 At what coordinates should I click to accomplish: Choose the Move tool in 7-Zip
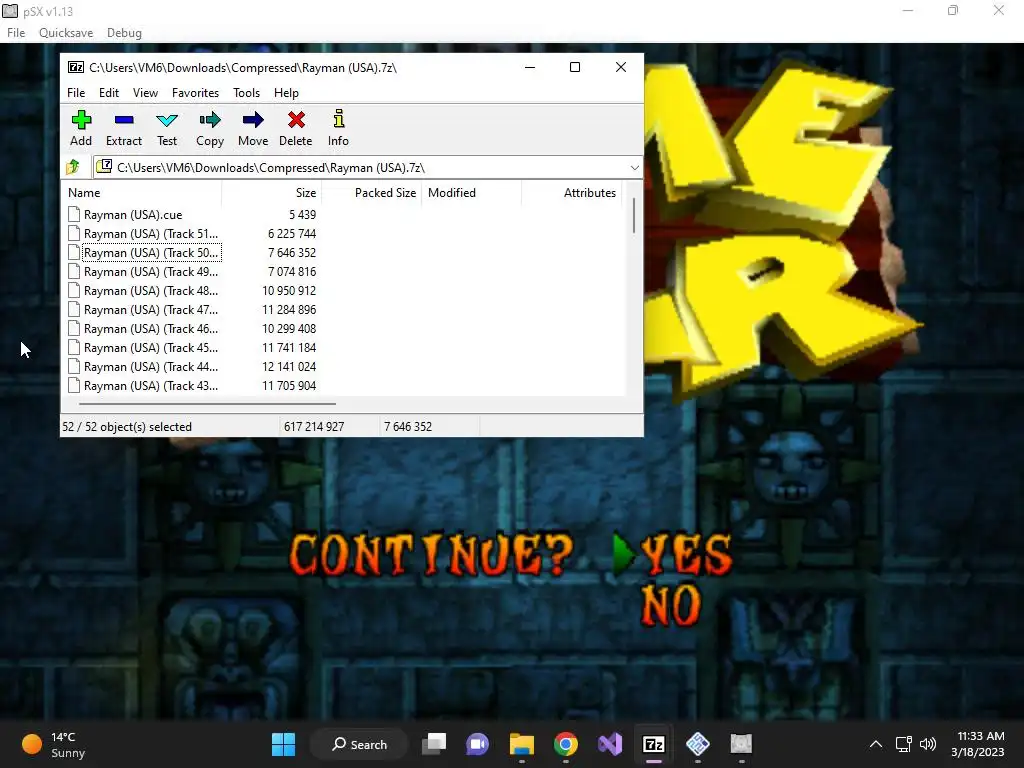[253, 129]
